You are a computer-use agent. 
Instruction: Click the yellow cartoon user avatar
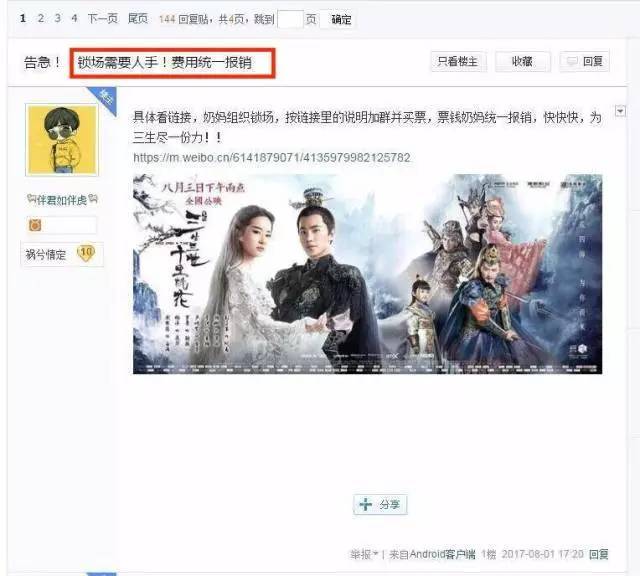62,140
